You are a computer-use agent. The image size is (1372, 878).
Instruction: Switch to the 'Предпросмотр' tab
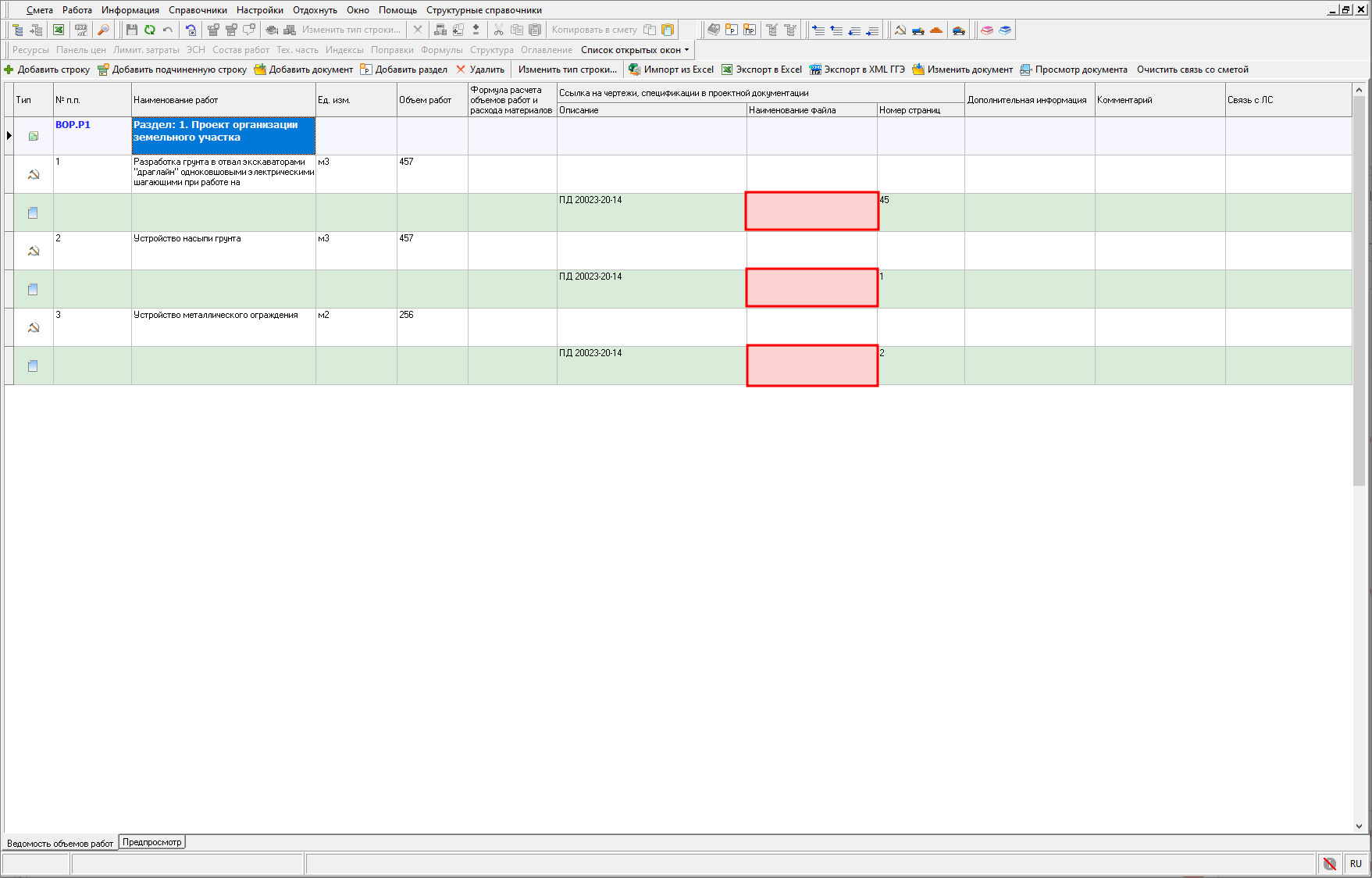coord(152,842)
